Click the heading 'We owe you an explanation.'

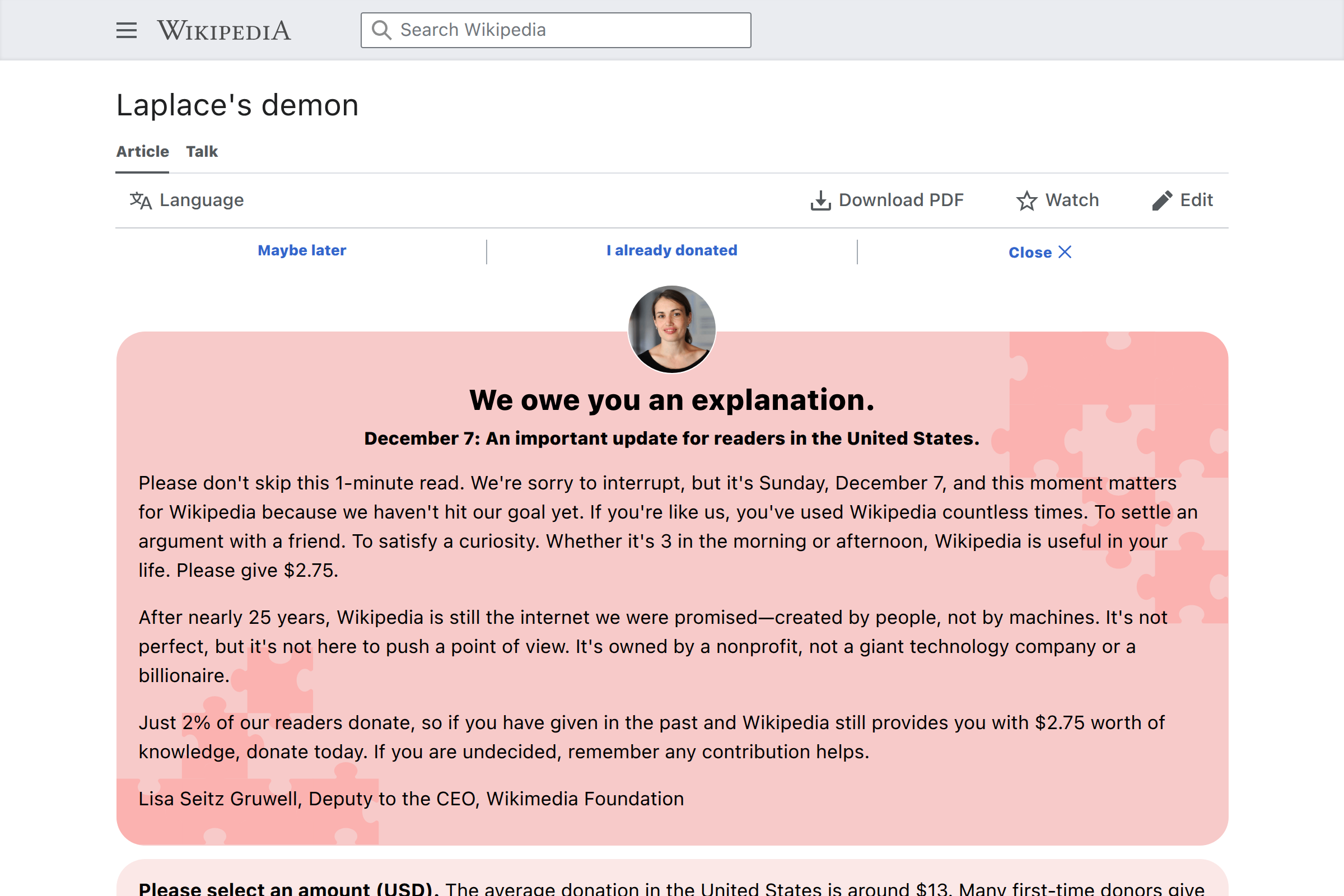[672, 399]
